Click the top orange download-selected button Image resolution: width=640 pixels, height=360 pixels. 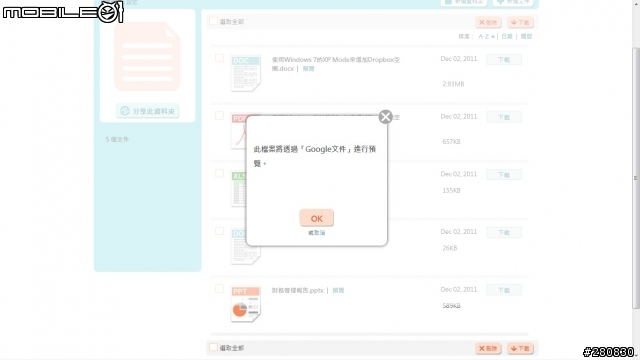pos(520,22)
